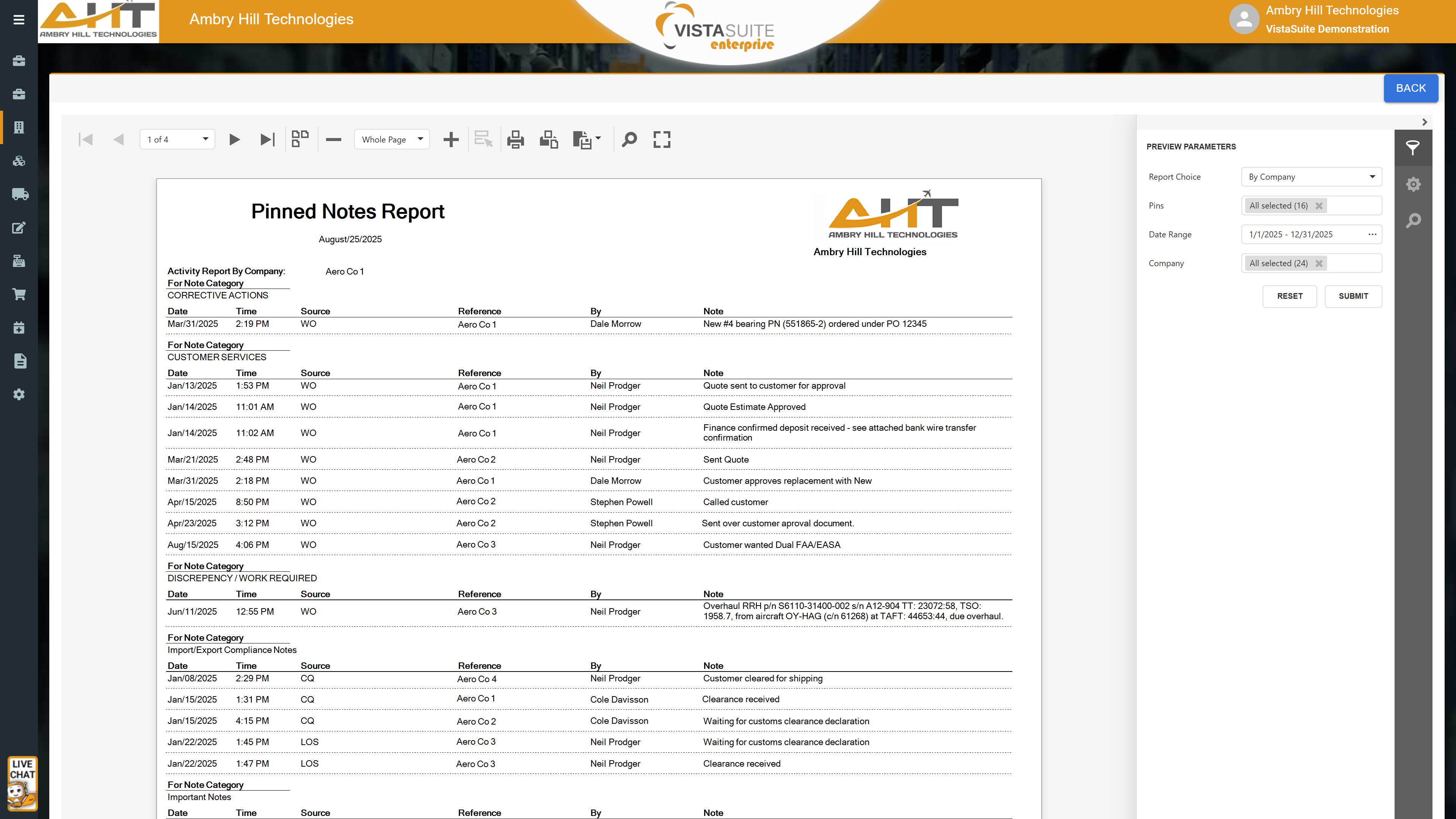Open shopping cart sidebar icon
The width and height of the screenshot is (1456, 819).
[19, 295]
